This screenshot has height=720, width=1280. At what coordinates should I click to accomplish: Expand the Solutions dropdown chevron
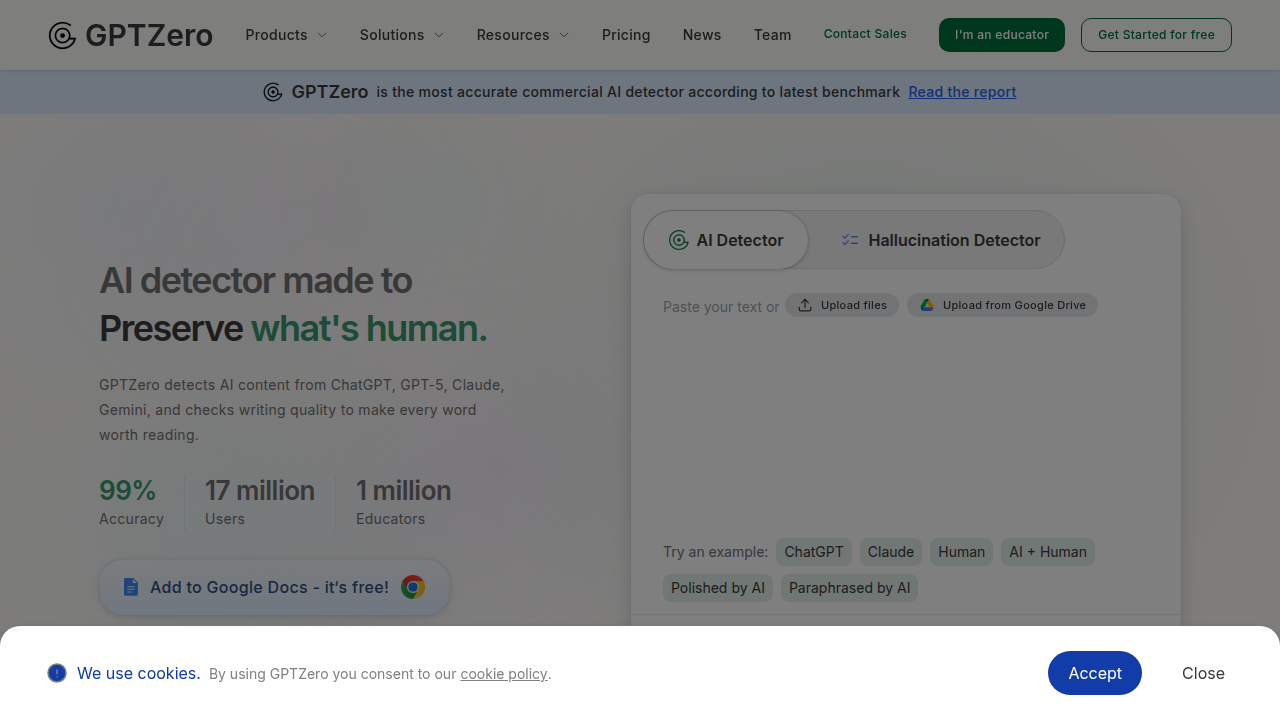tap(439, 35)
